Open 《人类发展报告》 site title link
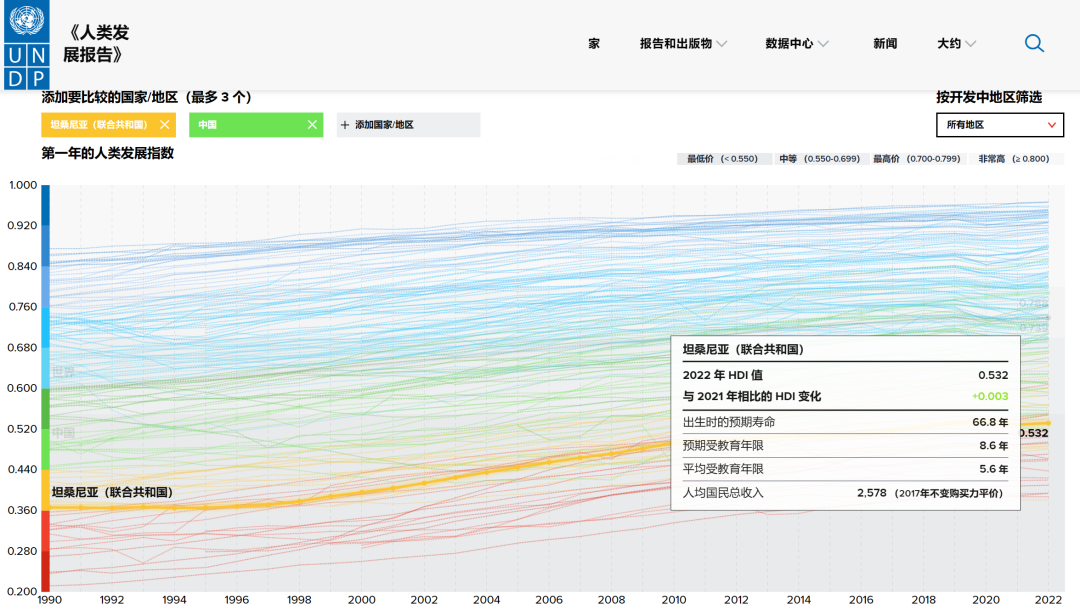Viewport: 1080px width, 616px height. click(x=96, y=43)
